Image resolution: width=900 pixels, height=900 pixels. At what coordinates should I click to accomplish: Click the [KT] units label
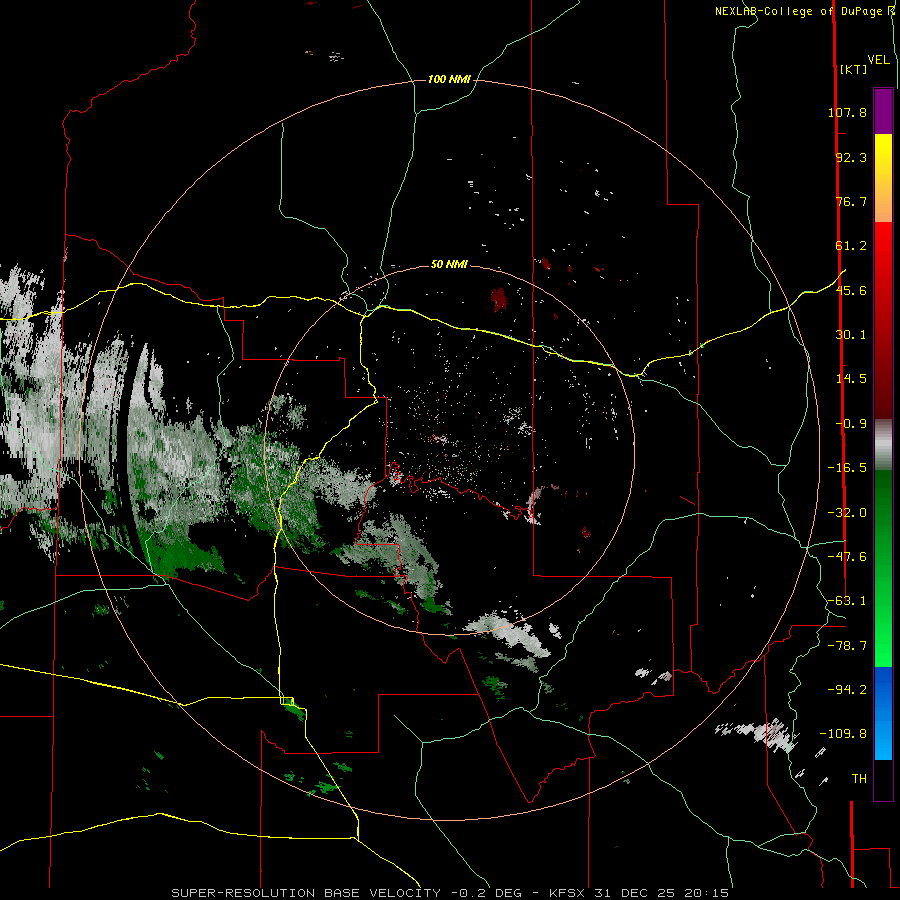854,69
